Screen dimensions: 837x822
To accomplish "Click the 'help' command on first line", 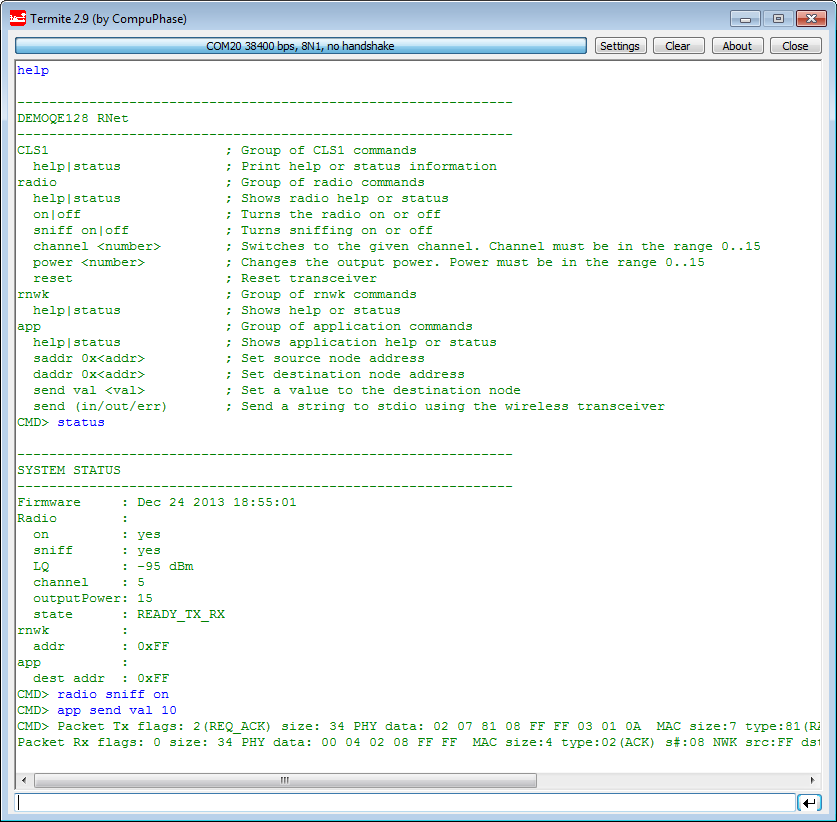I will click(33, 70).
